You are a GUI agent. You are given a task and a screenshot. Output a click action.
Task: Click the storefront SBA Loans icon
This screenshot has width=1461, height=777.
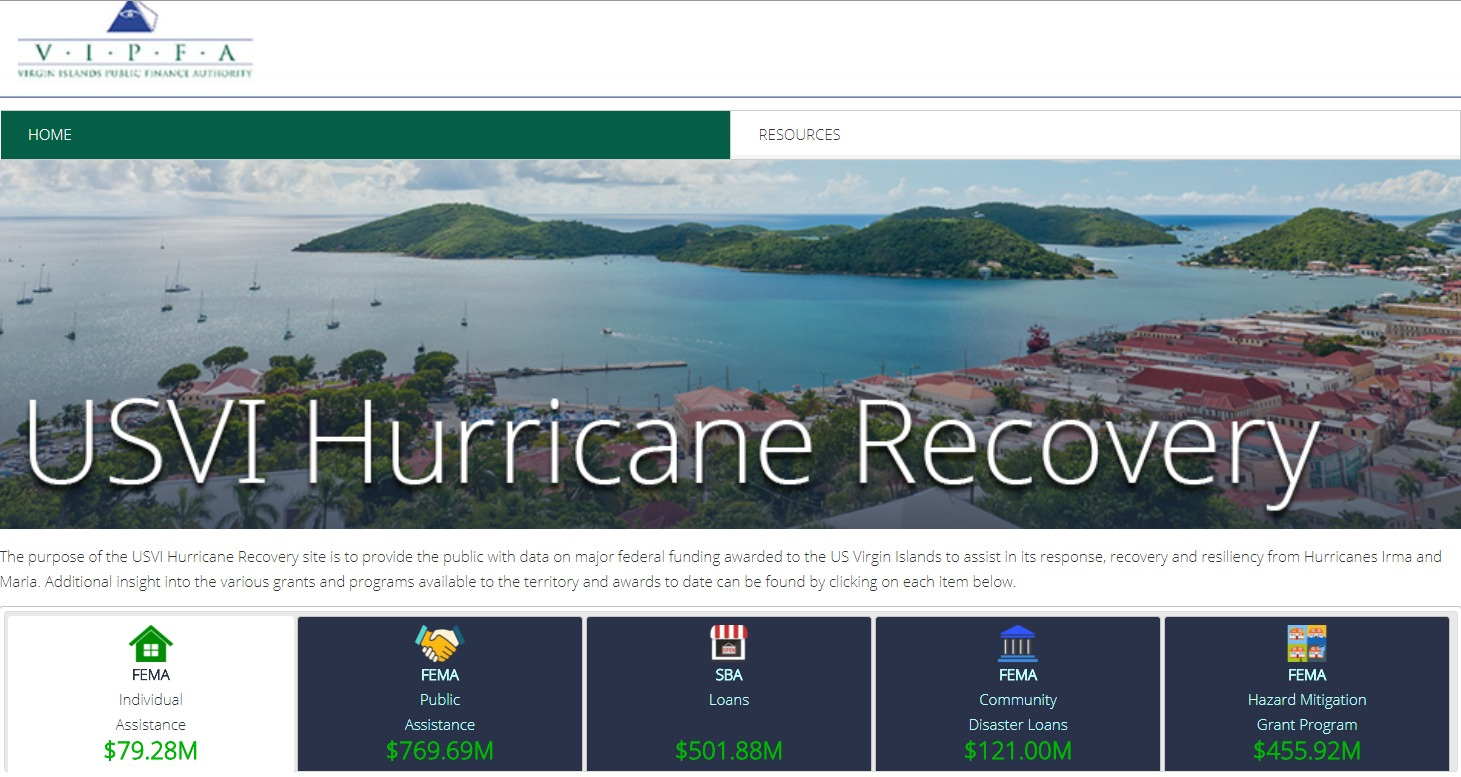(728, 643)
